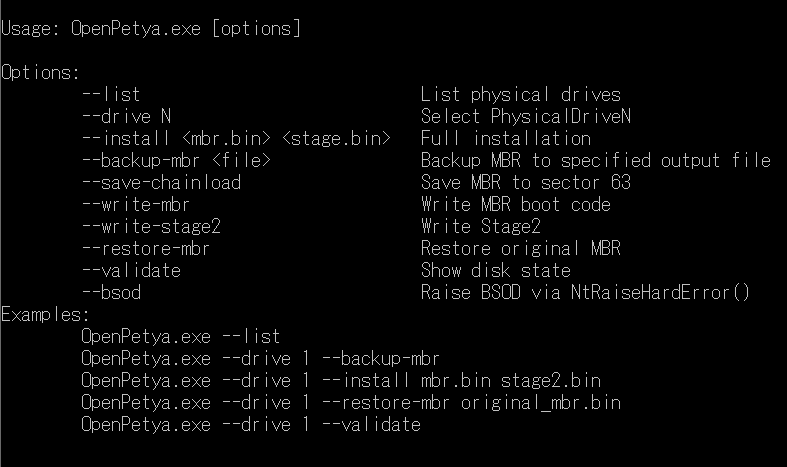Click the 'Save MBR to sector 63' description
The image size is (787, 467).
[x=526, y=182]
